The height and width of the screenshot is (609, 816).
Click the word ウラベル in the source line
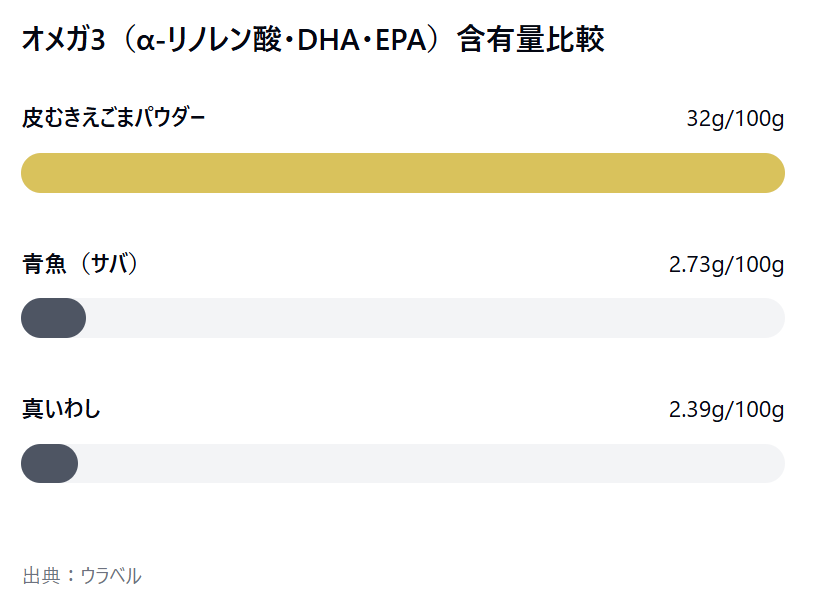(x=111, y=576)
